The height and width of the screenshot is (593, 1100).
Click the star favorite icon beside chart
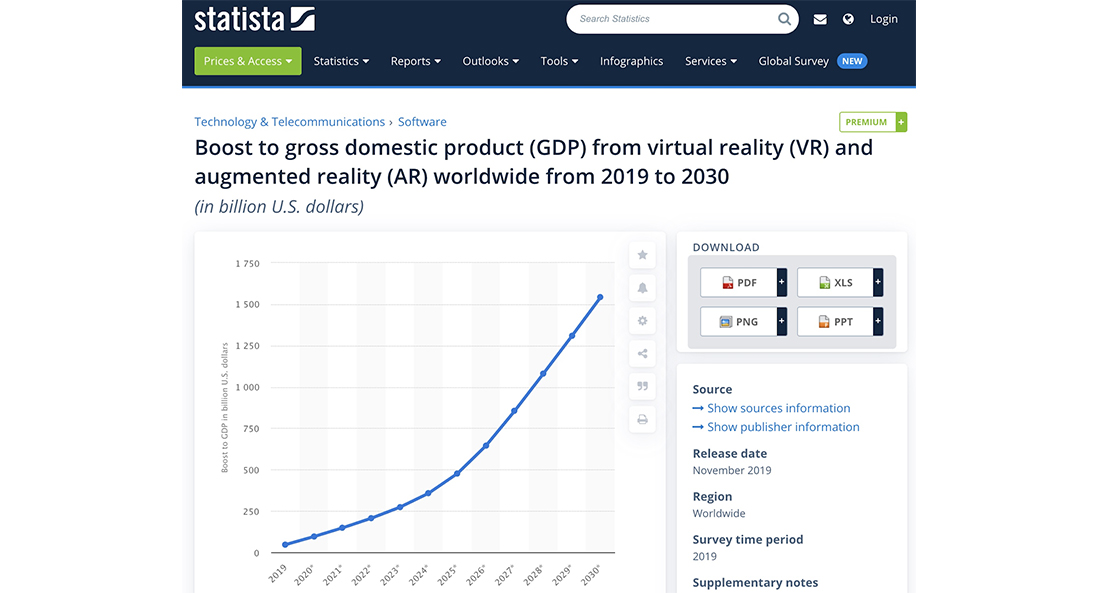tap(642, 255)
